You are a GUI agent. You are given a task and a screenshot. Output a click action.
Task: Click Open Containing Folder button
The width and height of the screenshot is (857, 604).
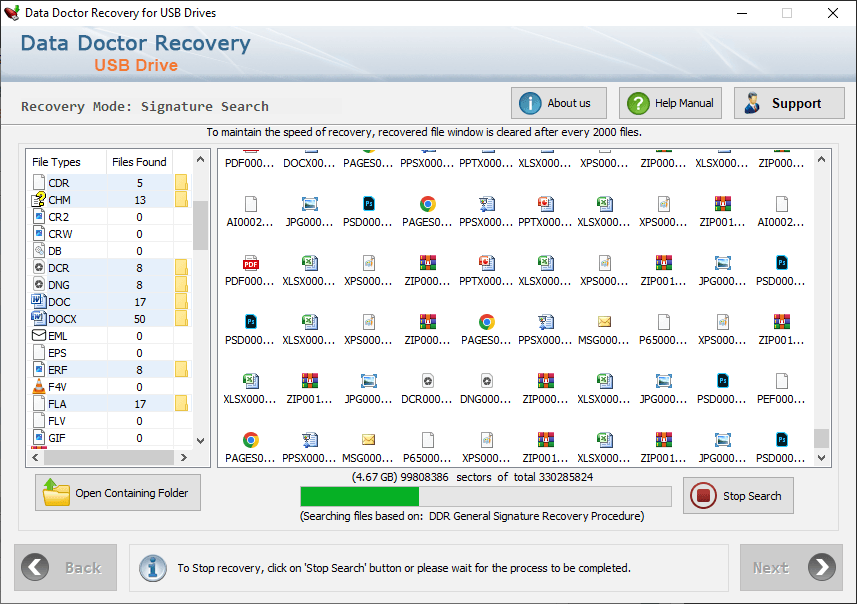pos(118,492)
